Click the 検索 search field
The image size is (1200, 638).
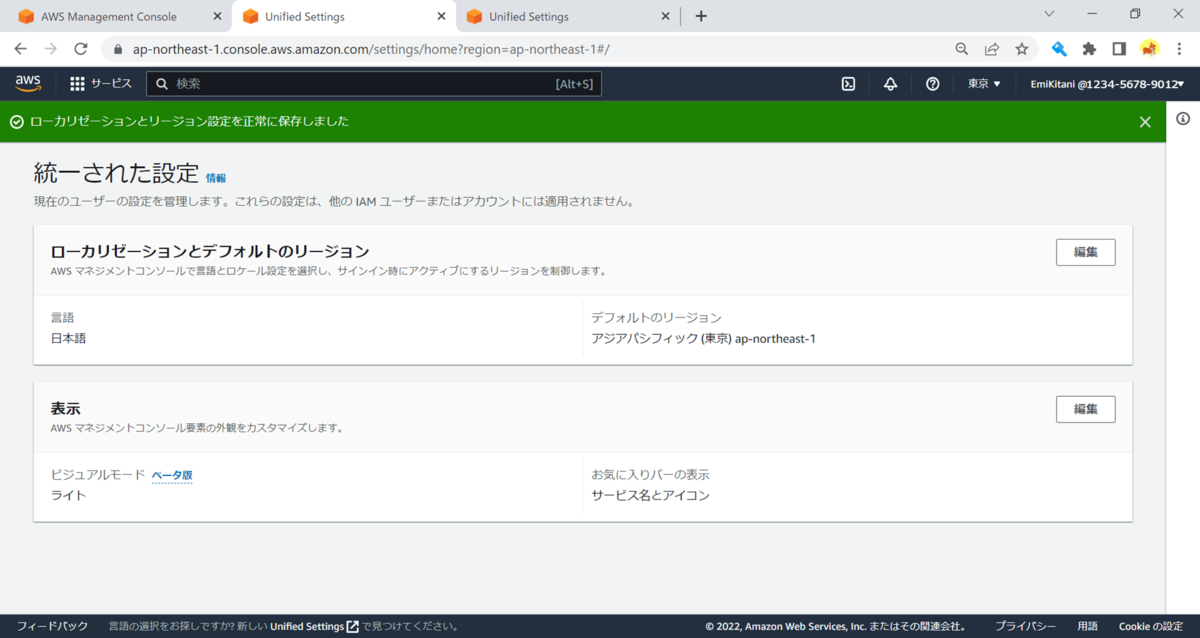(374, 84)
